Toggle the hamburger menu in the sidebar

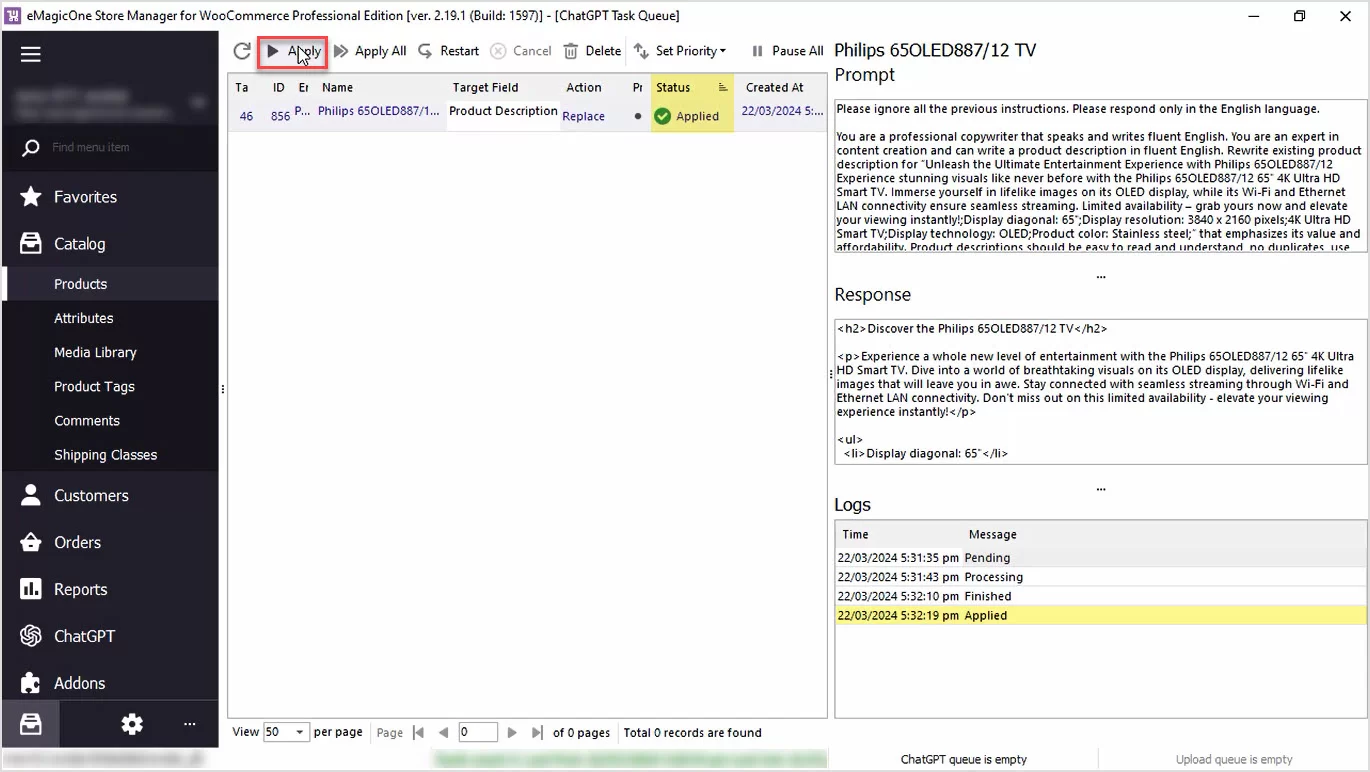click(x=31, y=54)
